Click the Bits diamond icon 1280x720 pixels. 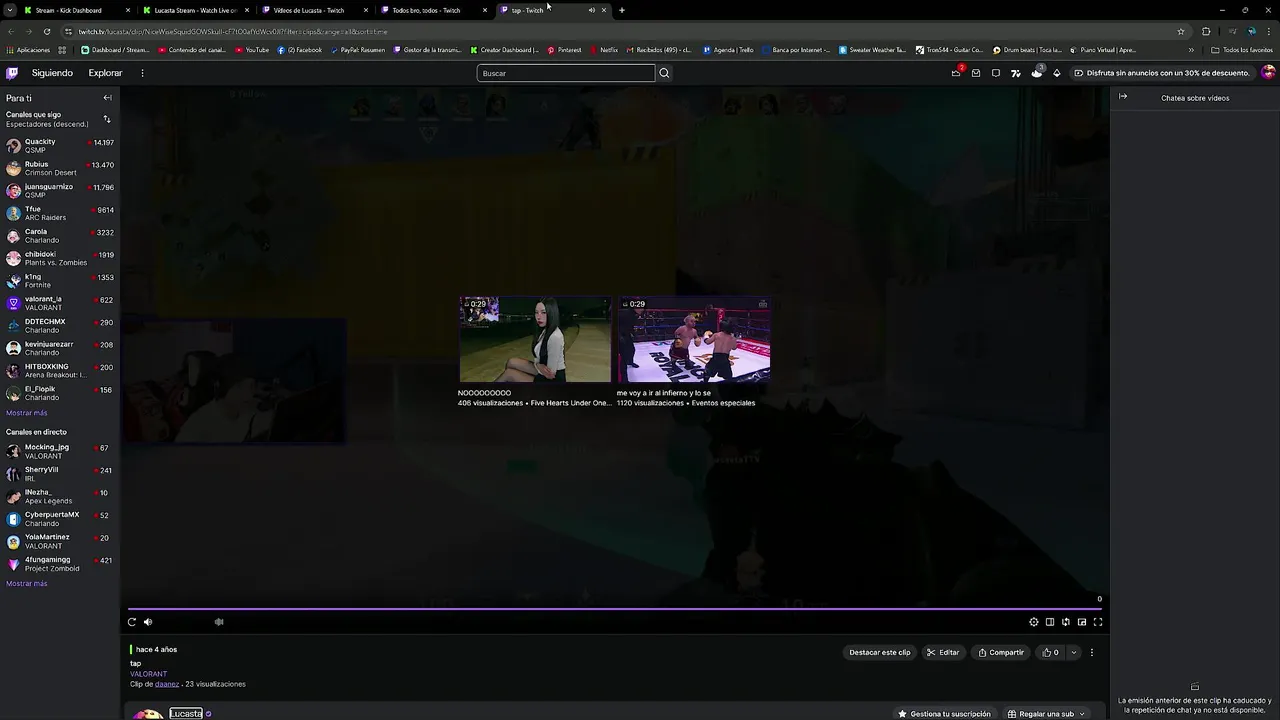(1057, 73)
